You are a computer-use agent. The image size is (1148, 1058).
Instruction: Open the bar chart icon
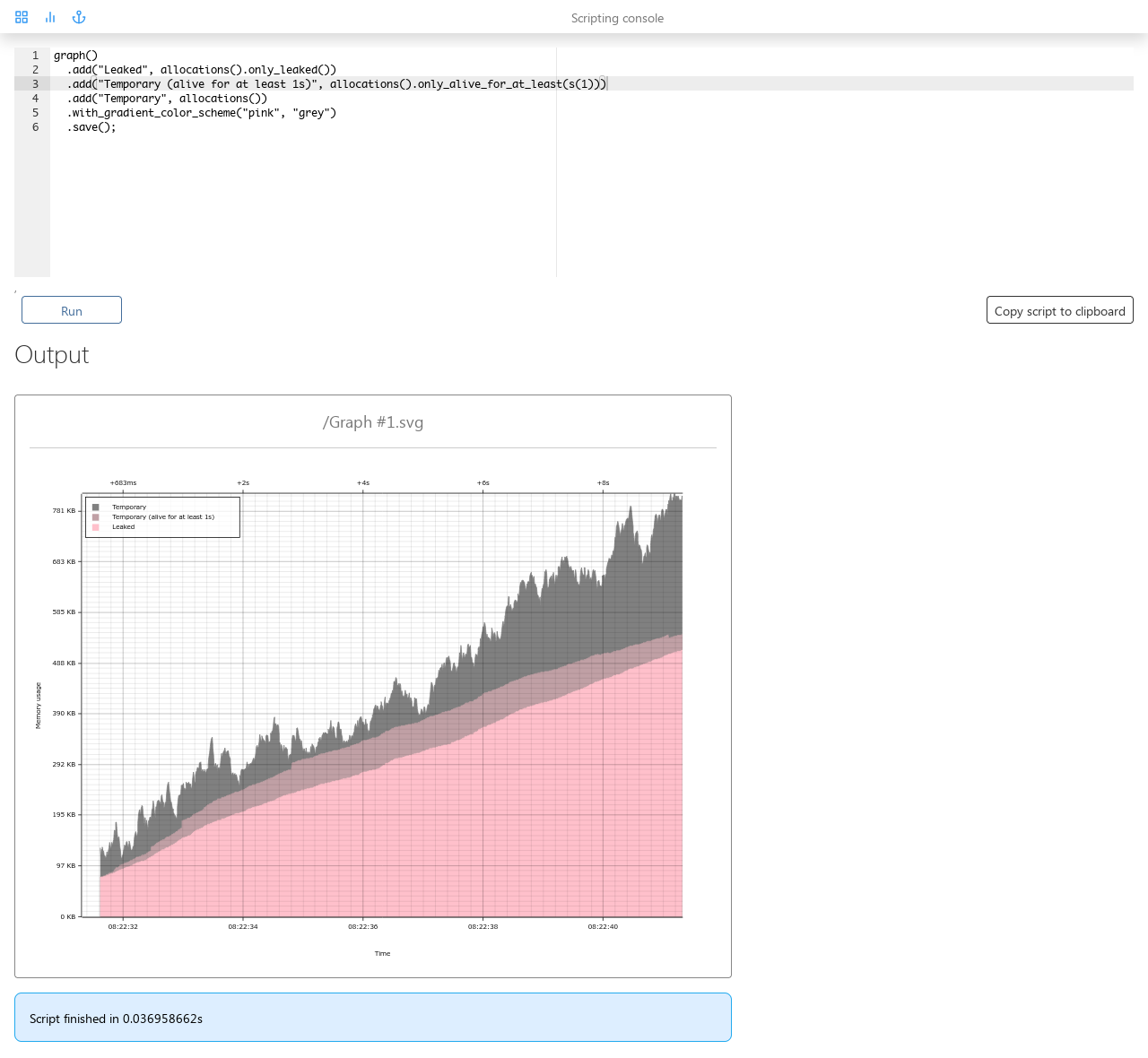tap(50, 17)
